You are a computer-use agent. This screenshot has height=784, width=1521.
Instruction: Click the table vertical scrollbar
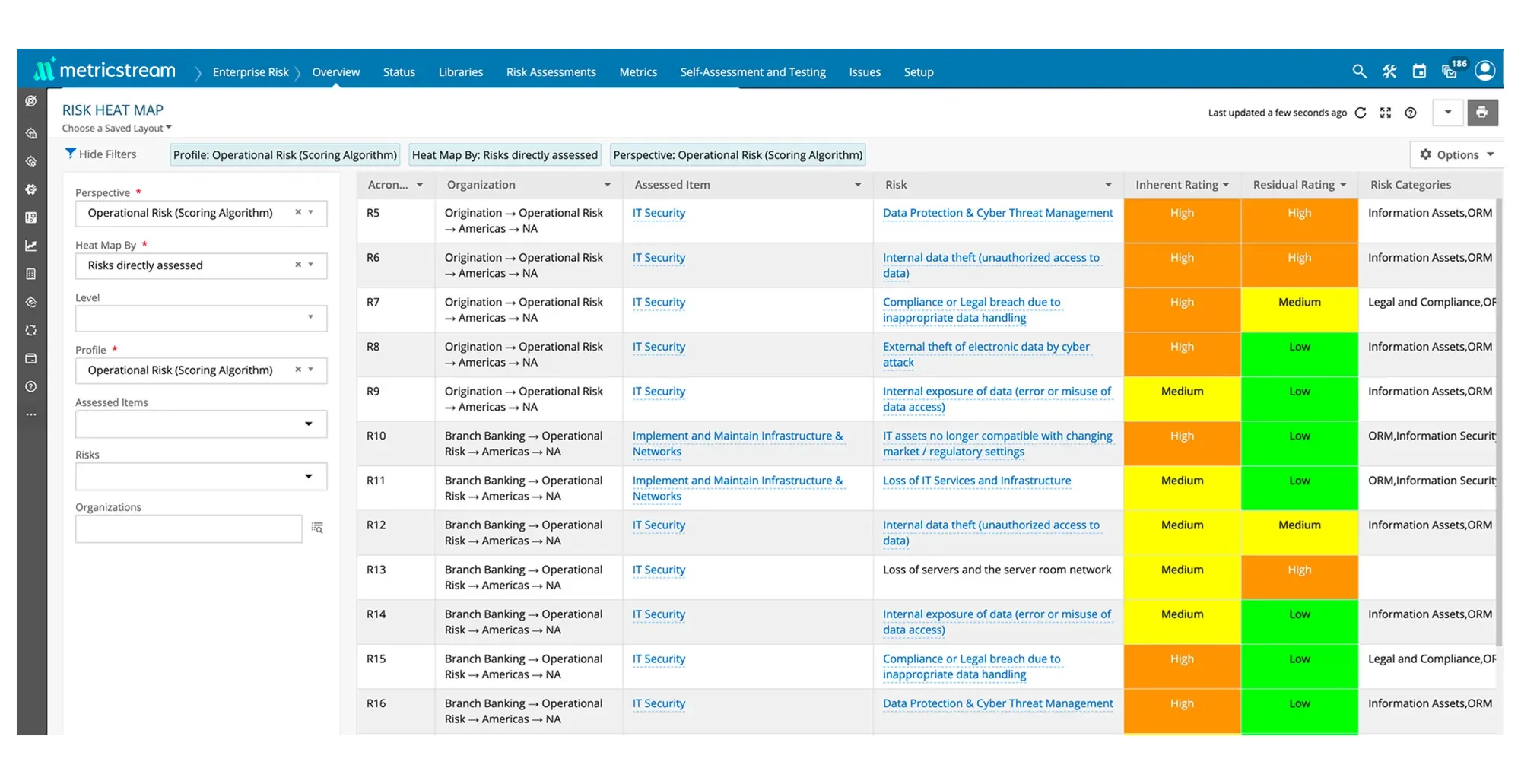click(x=1499, y=422)
